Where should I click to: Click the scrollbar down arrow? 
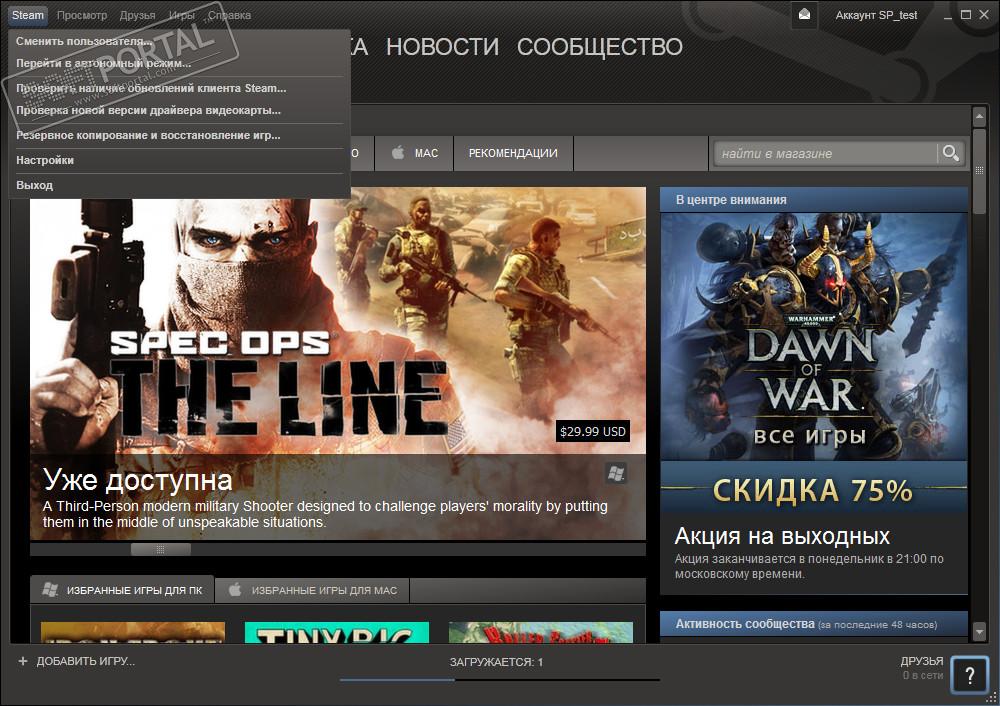point(980,632)
